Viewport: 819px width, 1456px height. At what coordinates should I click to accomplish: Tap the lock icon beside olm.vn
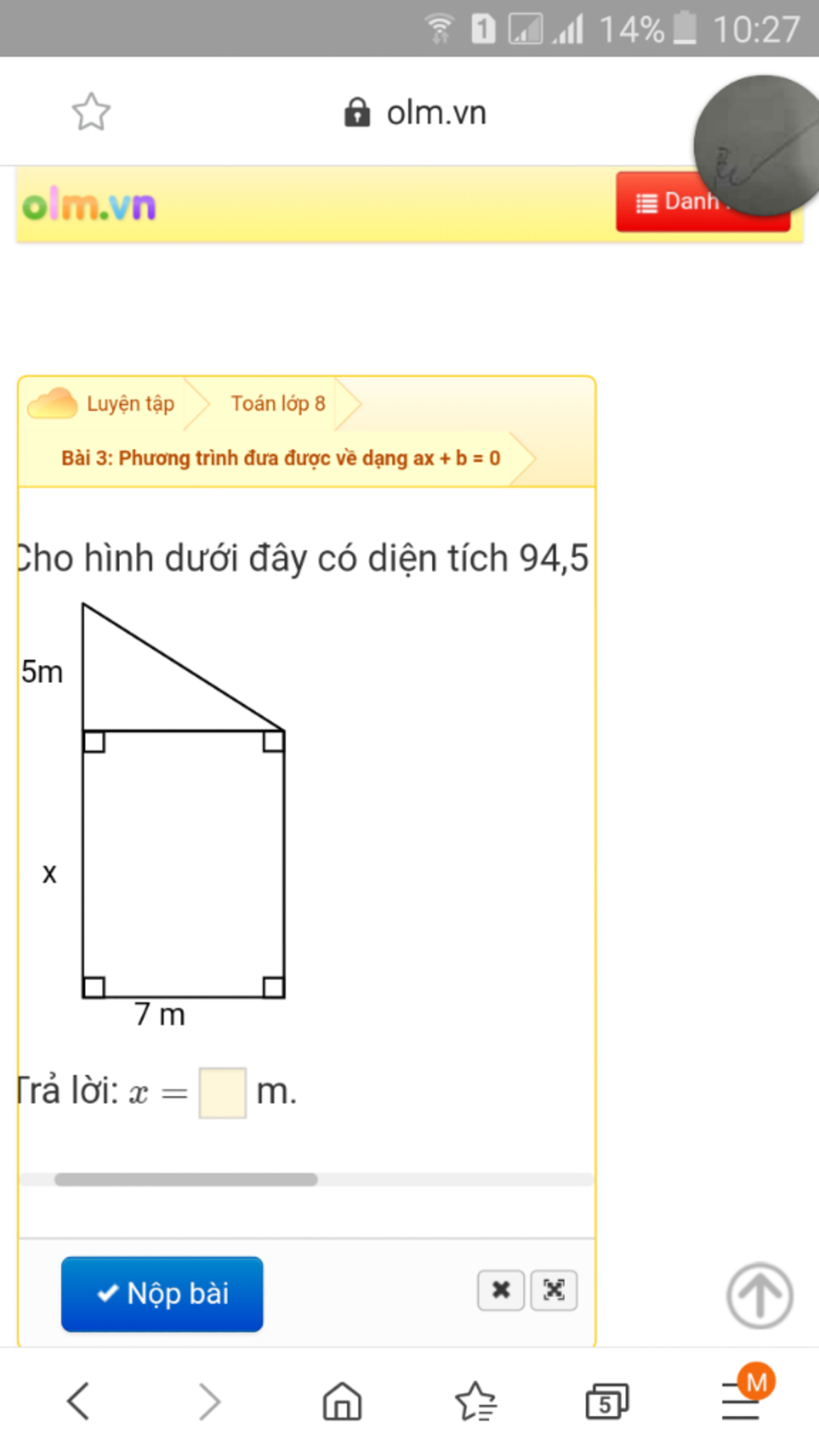pyautogui.click(x=357, y=113)
